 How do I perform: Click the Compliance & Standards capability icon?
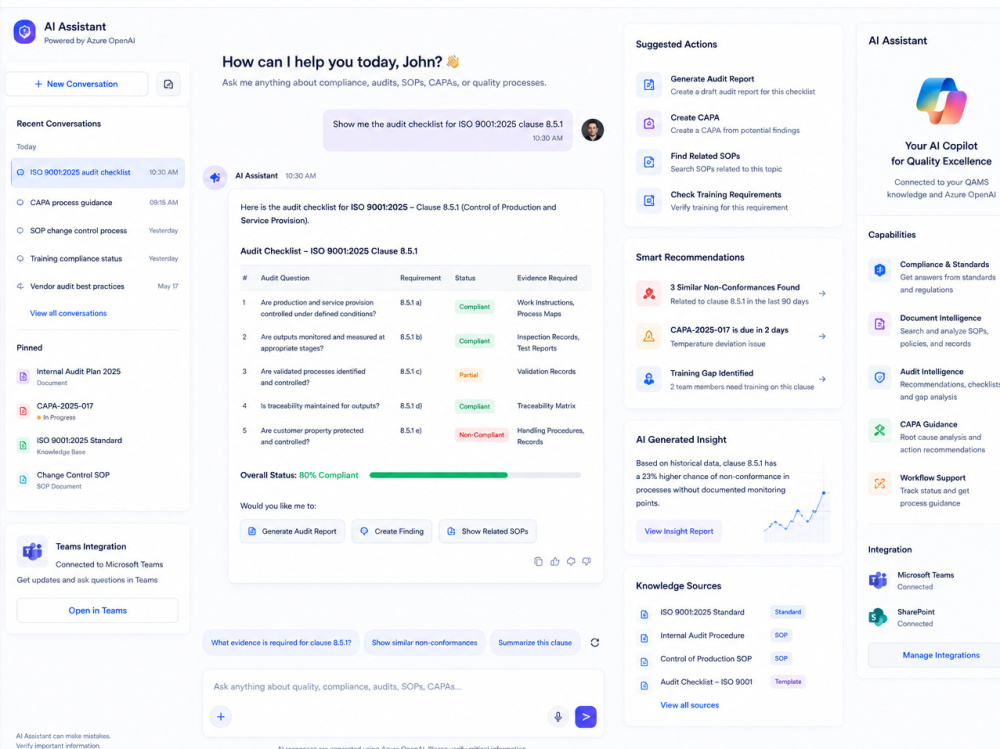point(879,271)
